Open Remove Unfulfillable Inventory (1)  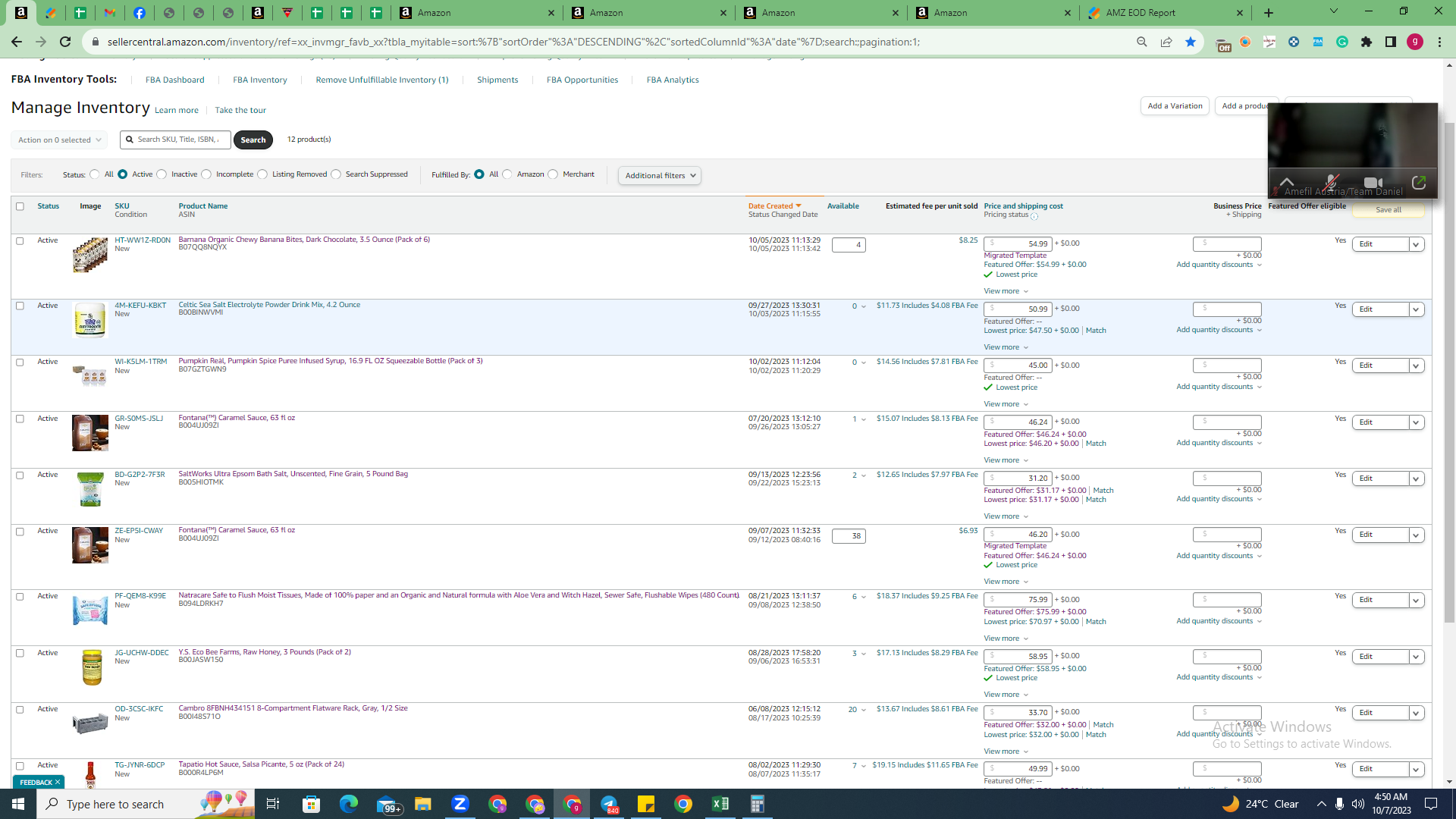coord(382,80)
